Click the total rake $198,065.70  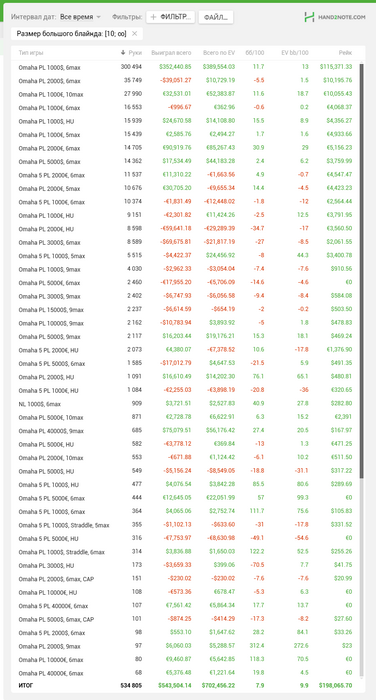tap(335, 685)
